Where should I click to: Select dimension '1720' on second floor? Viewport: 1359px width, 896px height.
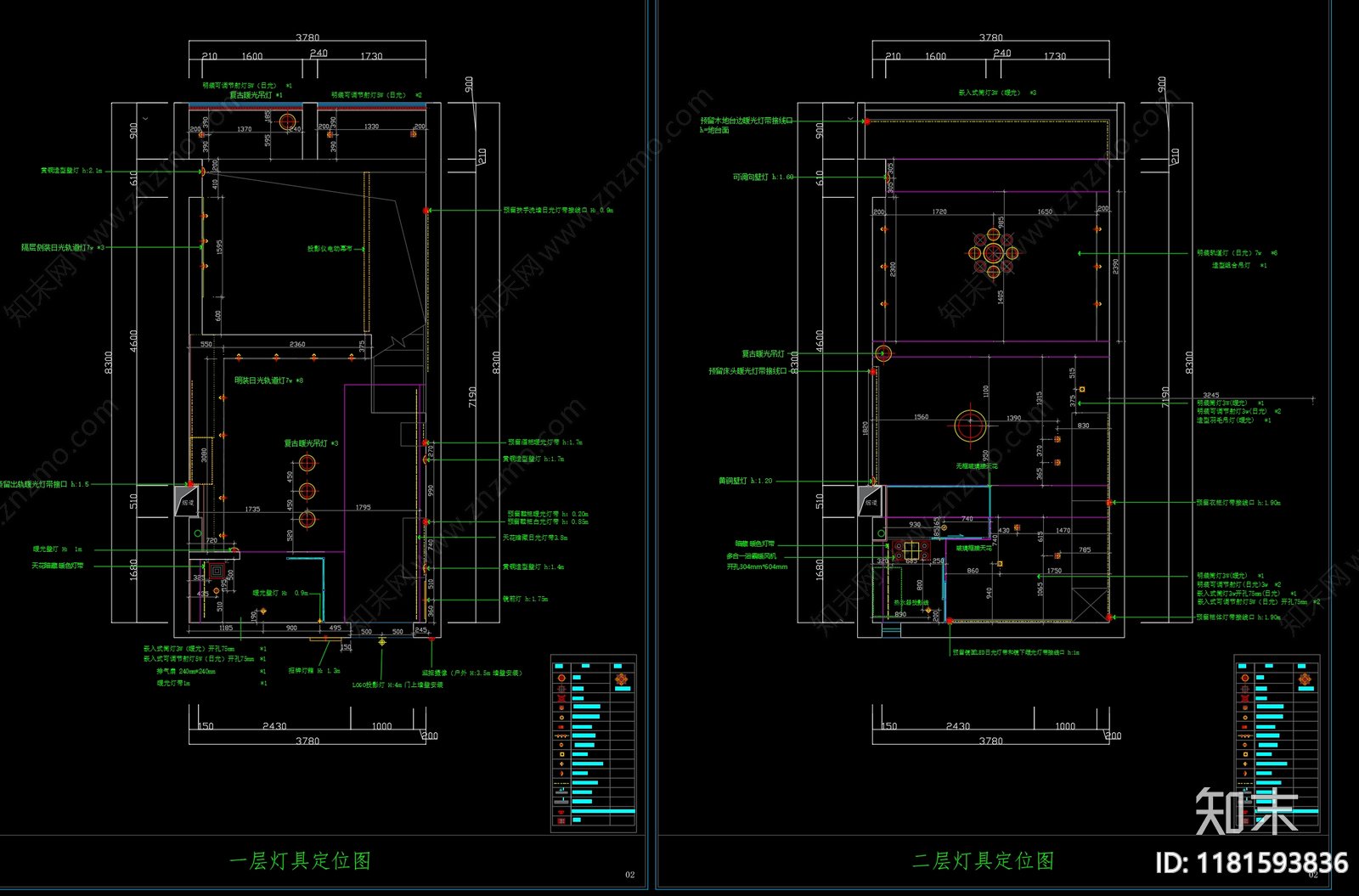939,211
